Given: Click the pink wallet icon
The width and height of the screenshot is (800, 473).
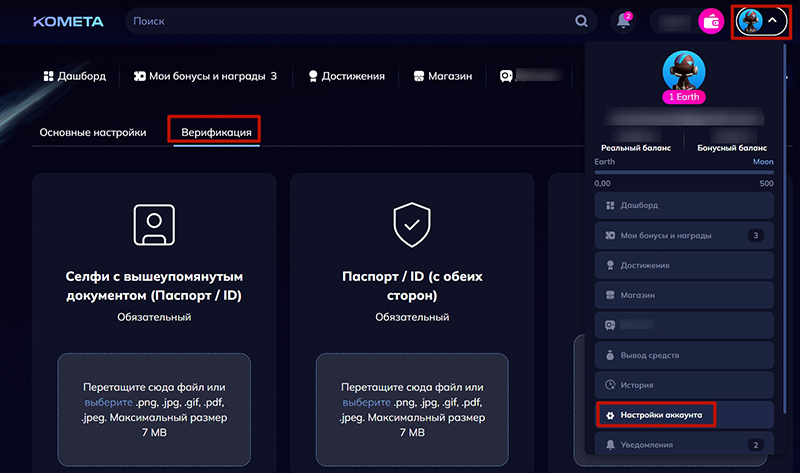Looking at the screenshot, I should [x=712, y=21].
